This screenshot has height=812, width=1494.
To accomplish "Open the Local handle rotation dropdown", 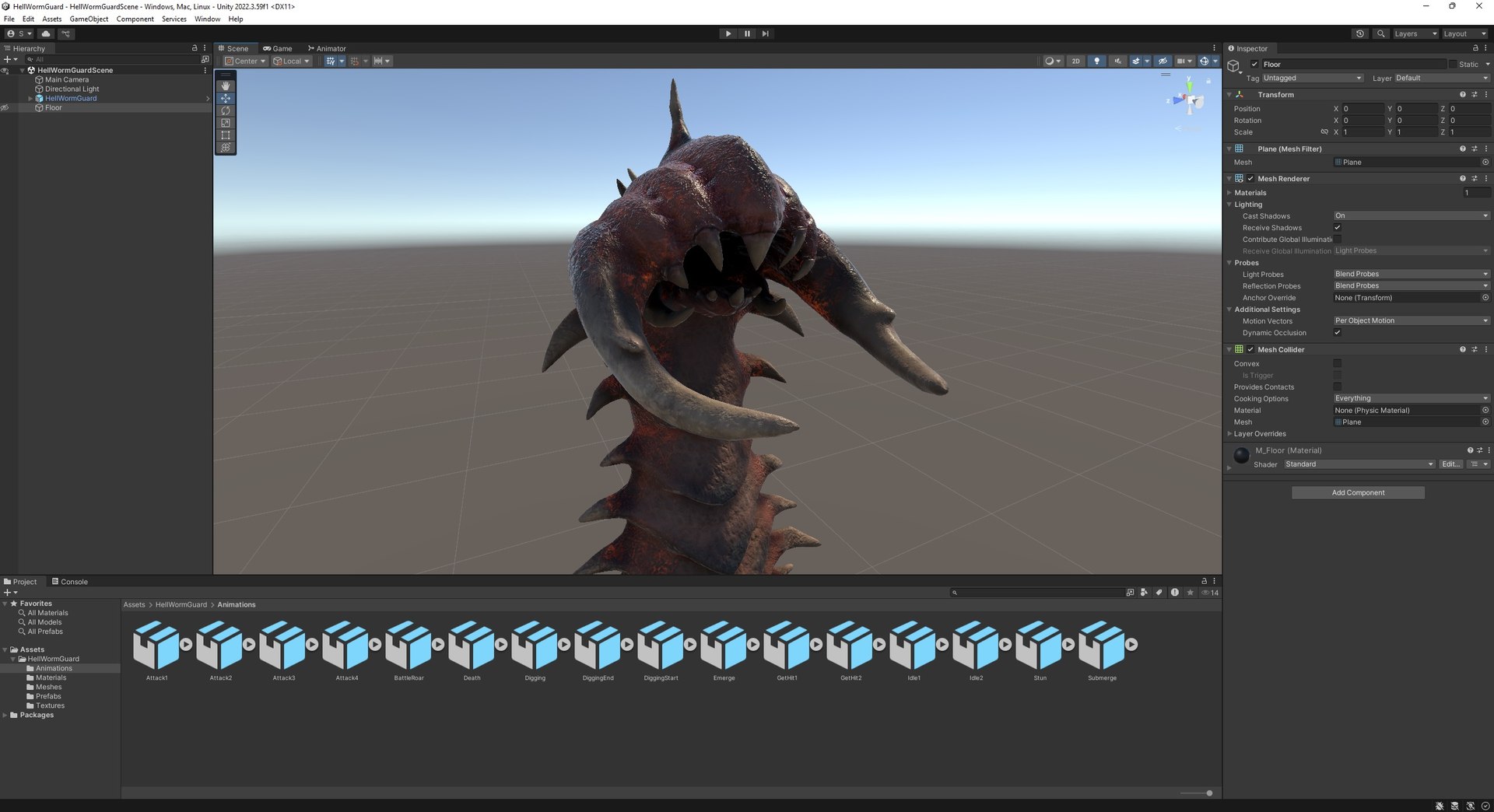I will (x=292, y=61).
